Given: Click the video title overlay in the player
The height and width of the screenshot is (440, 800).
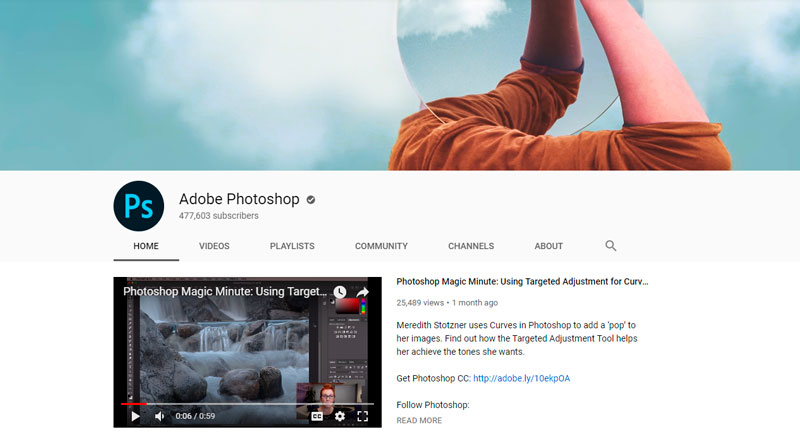Looking at the screenshot, I should pos(225,291).
